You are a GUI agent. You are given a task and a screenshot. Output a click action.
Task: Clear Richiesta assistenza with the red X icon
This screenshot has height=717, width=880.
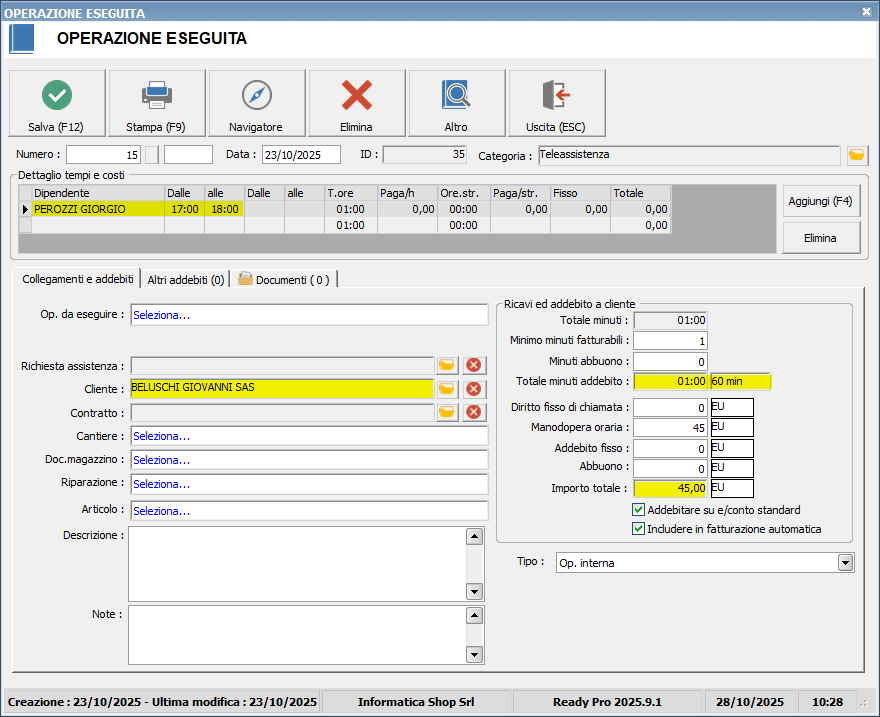[x=474, y=366]
